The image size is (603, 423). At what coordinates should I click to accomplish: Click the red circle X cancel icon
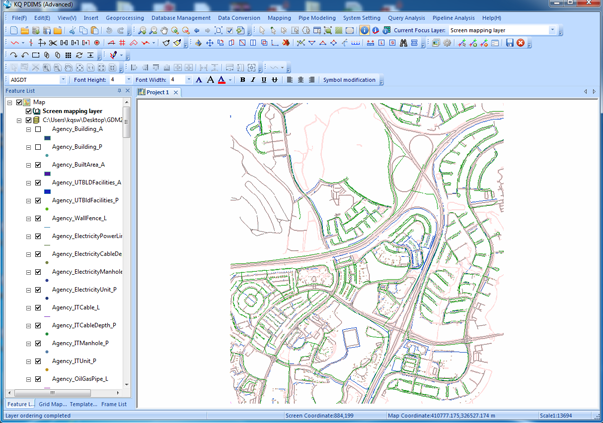[520, 43]
